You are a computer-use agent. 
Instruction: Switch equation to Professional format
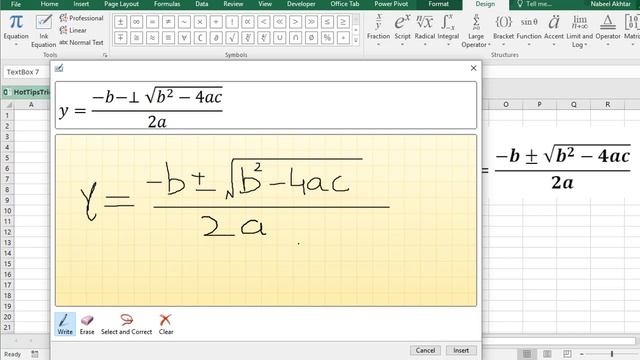81,18
